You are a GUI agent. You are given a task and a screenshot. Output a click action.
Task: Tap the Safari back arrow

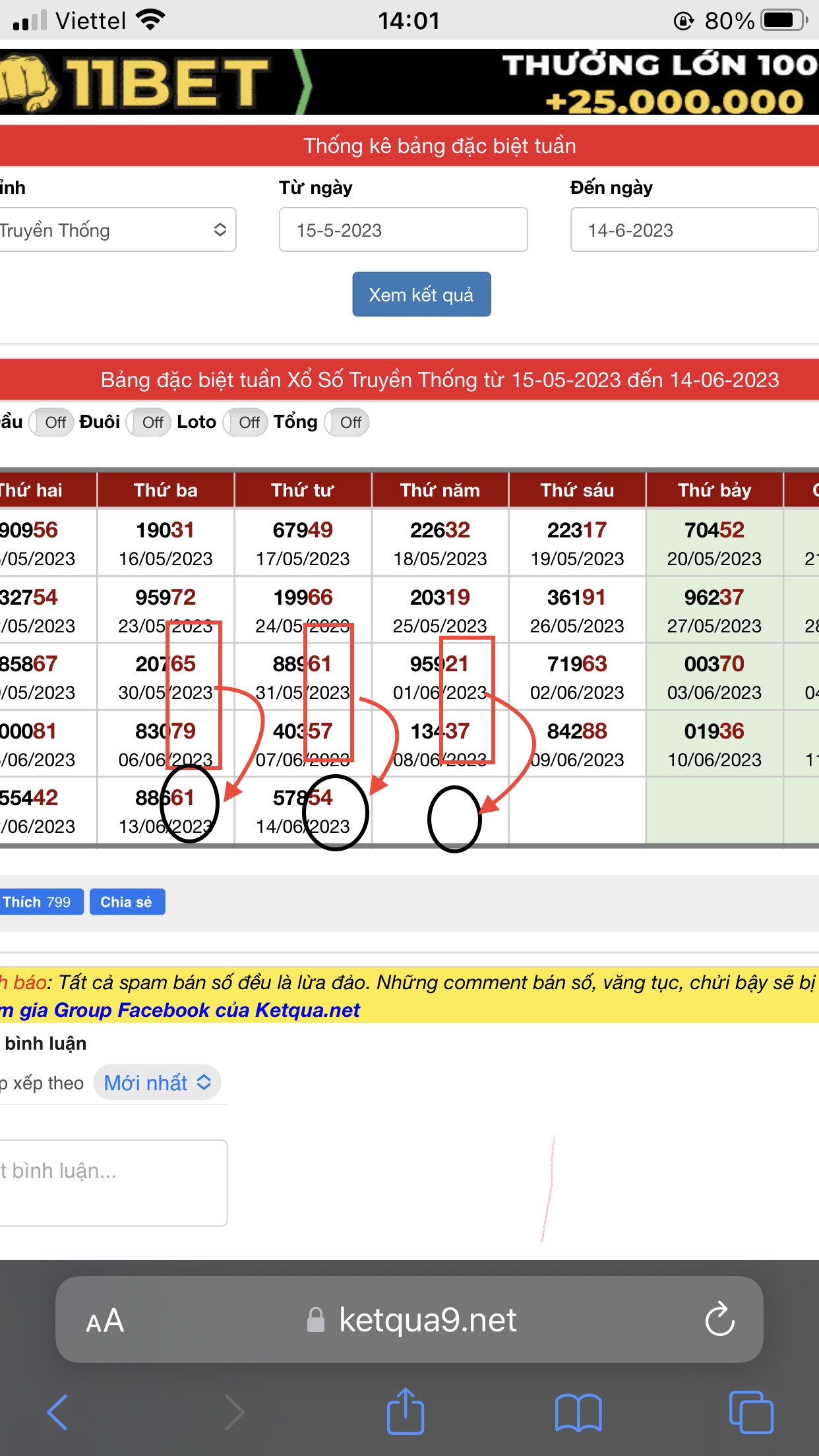tap(57, 1412)
